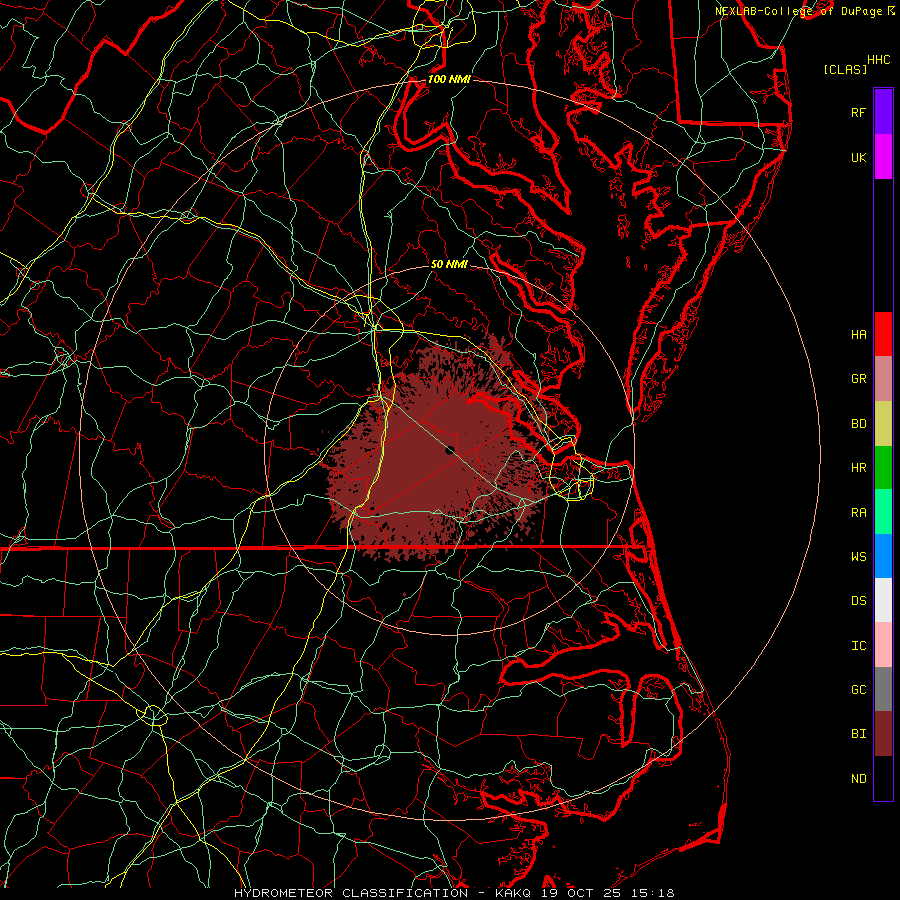Click the '15:18' timestamp text

coord(651,893)
